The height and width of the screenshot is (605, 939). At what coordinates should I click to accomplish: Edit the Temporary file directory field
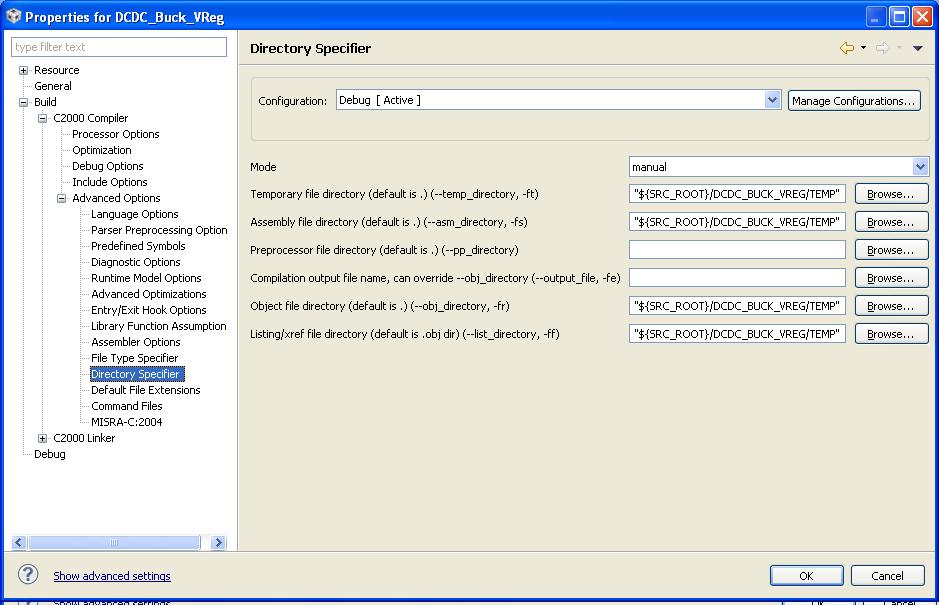[737, 194]
